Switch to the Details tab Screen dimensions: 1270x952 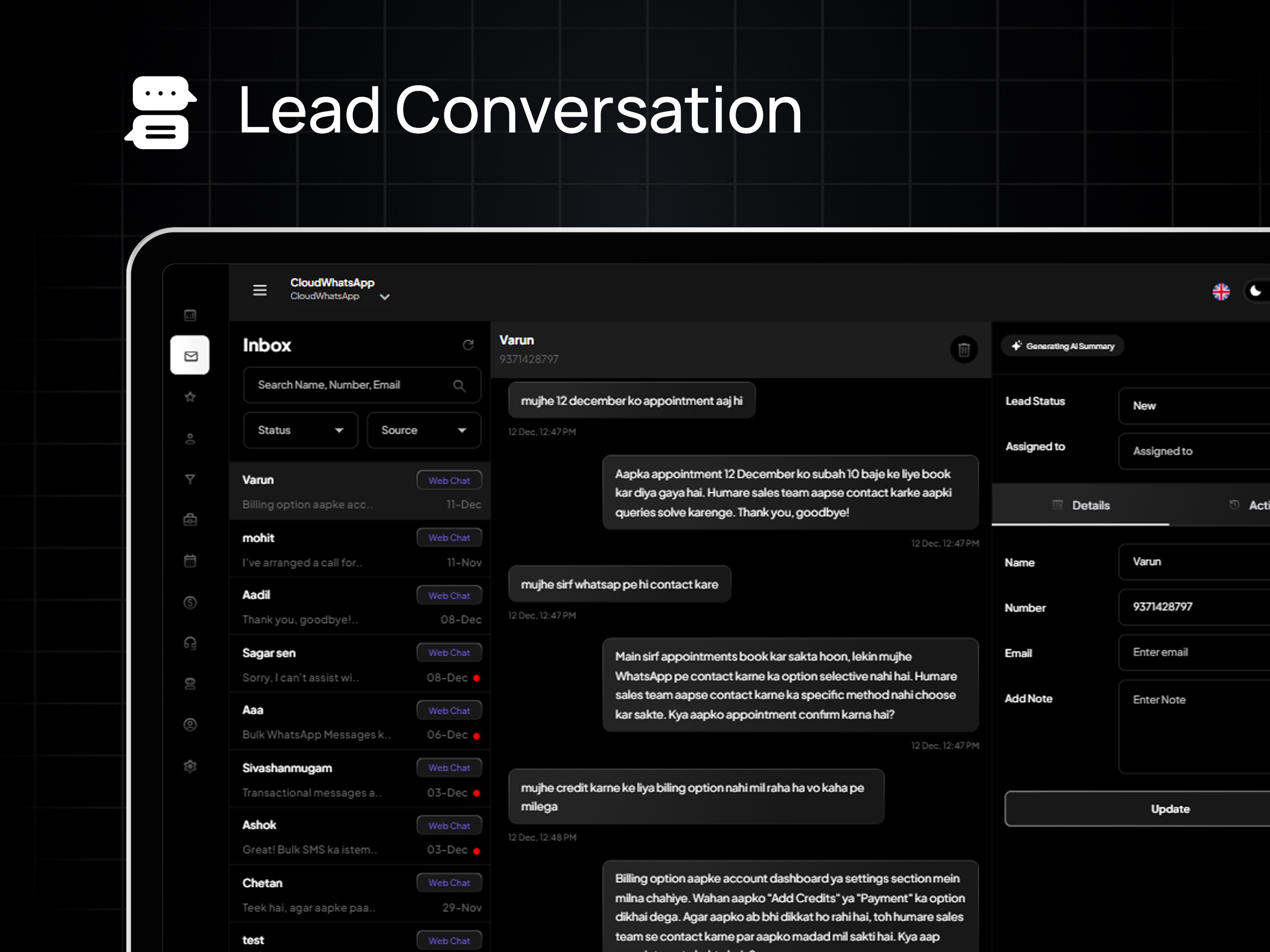point(1080,505)
